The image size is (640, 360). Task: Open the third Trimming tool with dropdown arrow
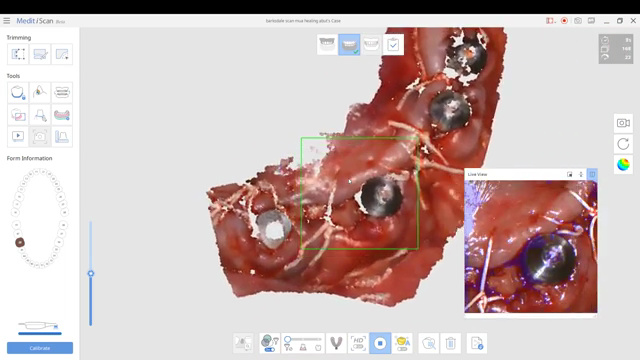click(x=62, y=54)
